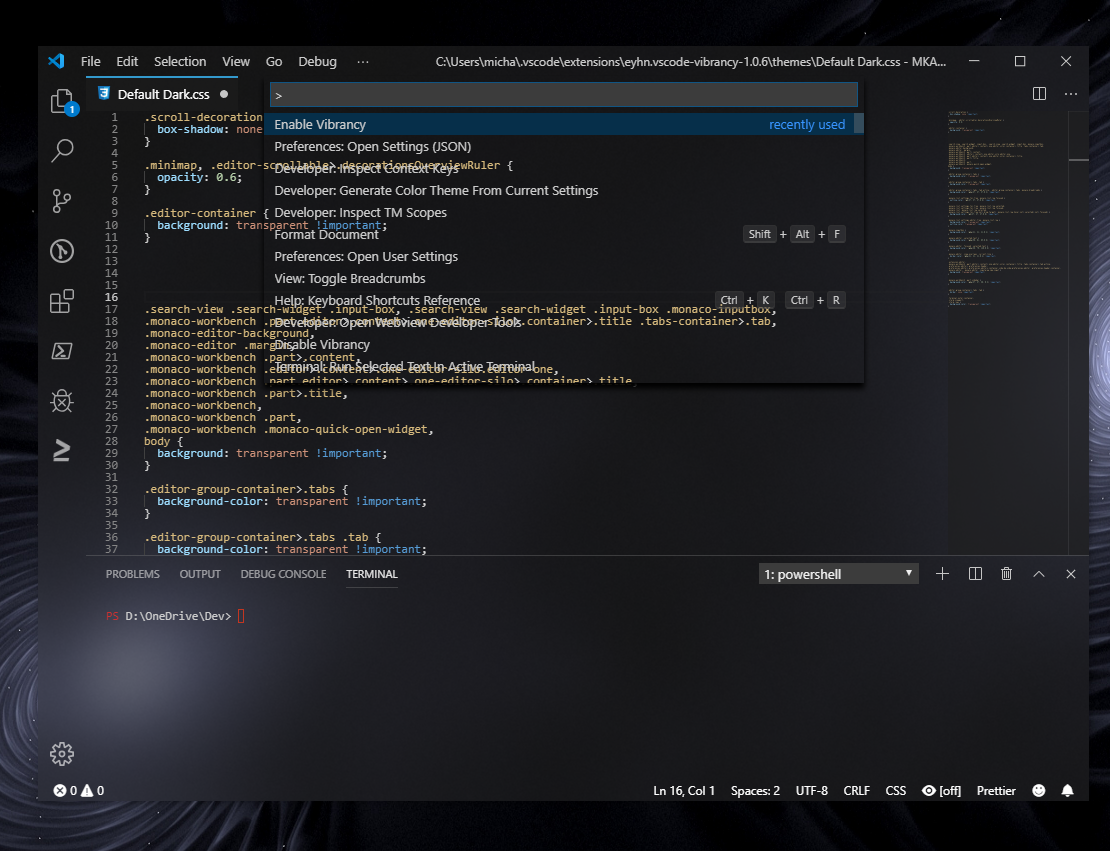This screenshot has width=1110, height=851.
Task: Open the Source Control view
Action: (61, 200)
